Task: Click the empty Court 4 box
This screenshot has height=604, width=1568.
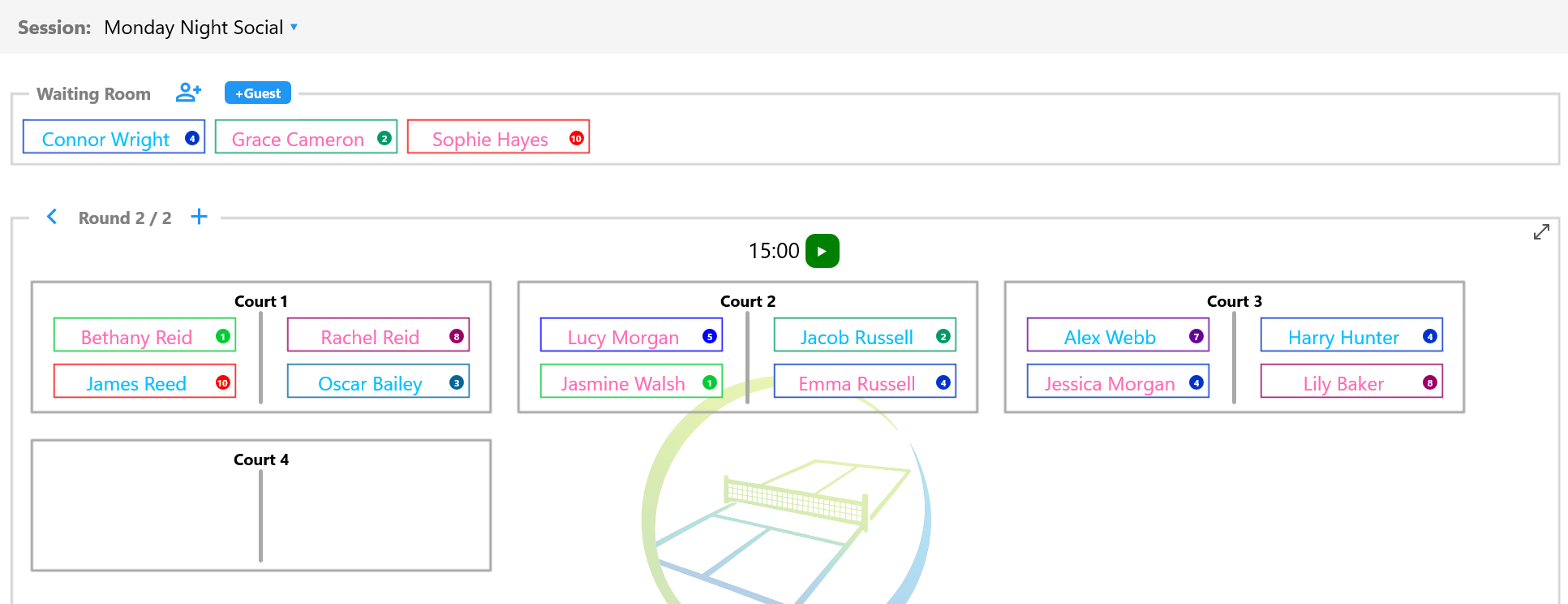Action: click(261, 506)
